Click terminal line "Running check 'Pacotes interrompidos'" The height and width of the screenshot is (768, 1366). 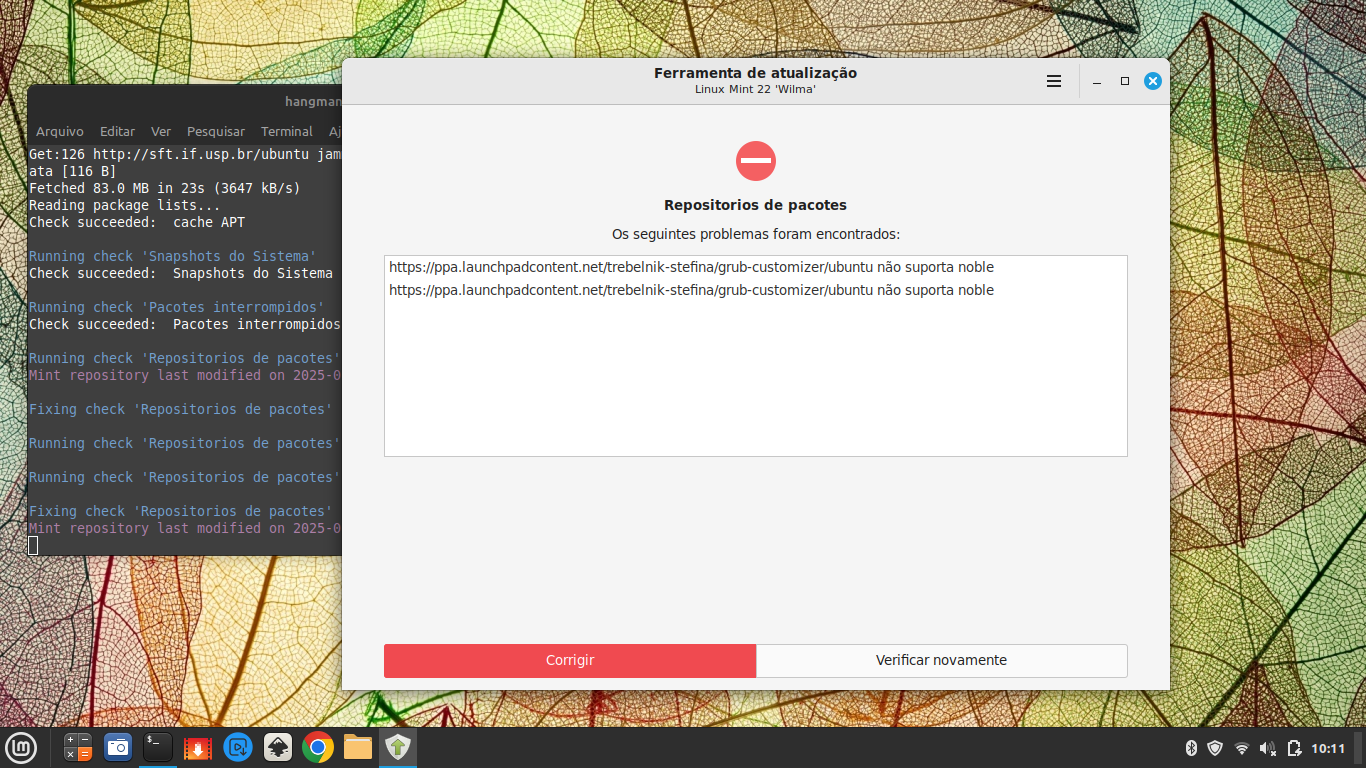pyautogui.click(x=176, y=307)
